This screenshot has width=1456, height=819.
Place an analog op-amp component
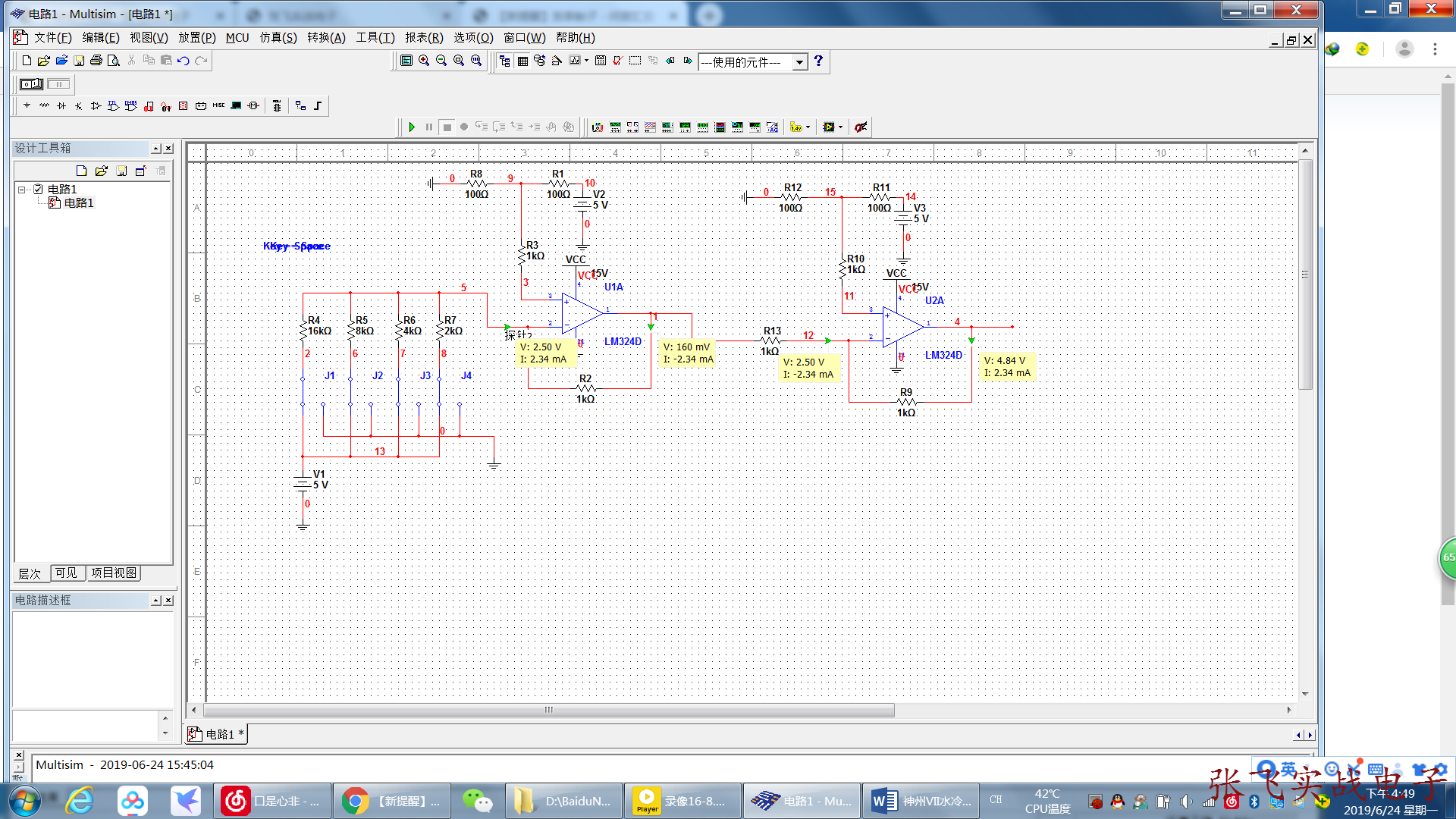[96, 105]
